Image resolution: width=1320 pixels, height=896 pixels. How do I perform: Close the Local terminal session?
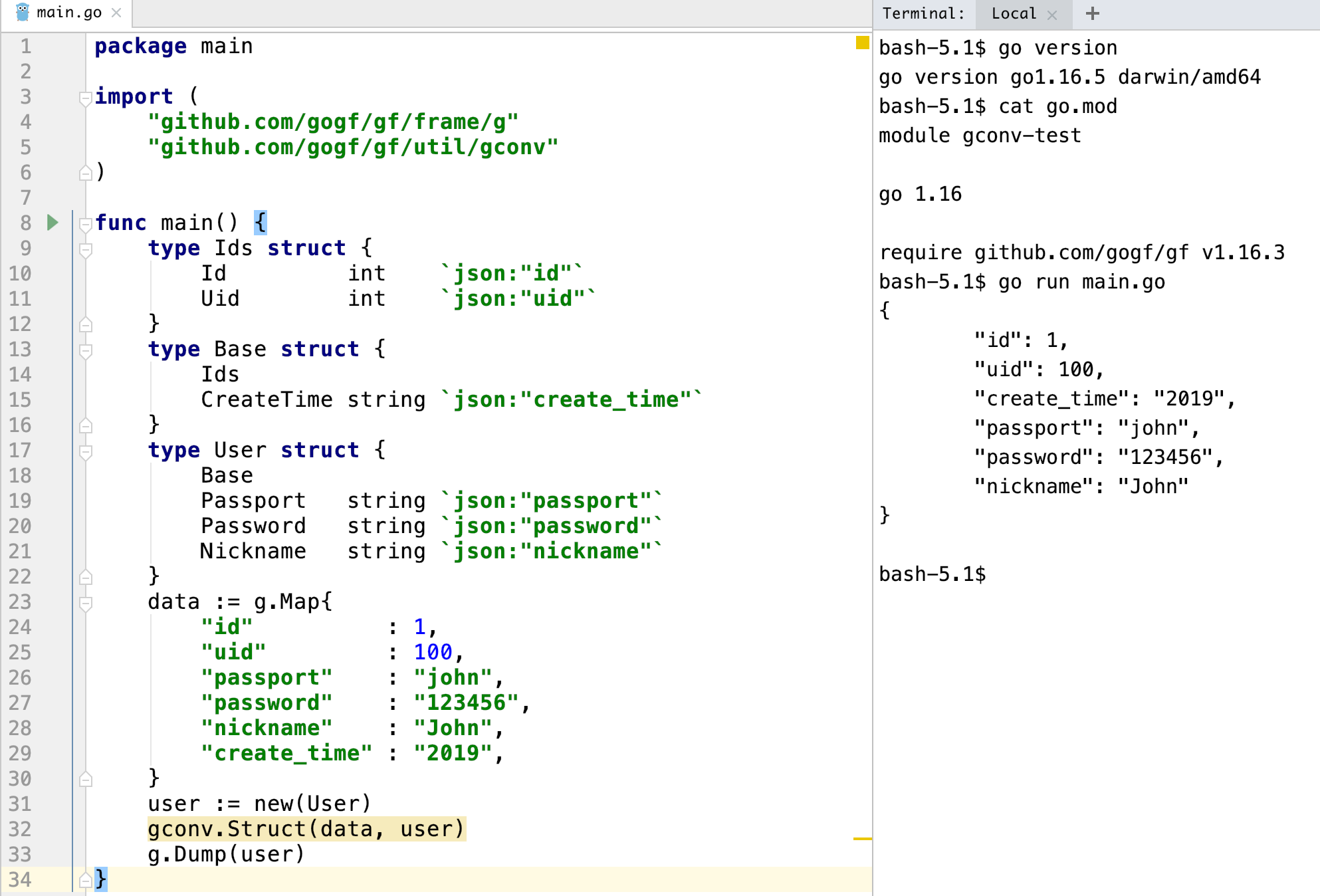[1052, 13]
